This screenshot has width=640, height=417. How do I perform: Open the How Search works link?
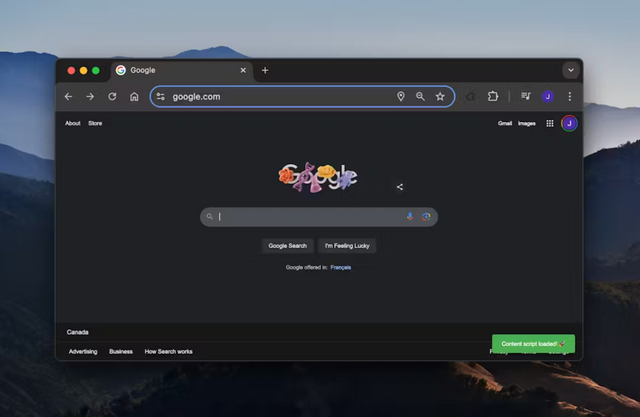point(169,351)
